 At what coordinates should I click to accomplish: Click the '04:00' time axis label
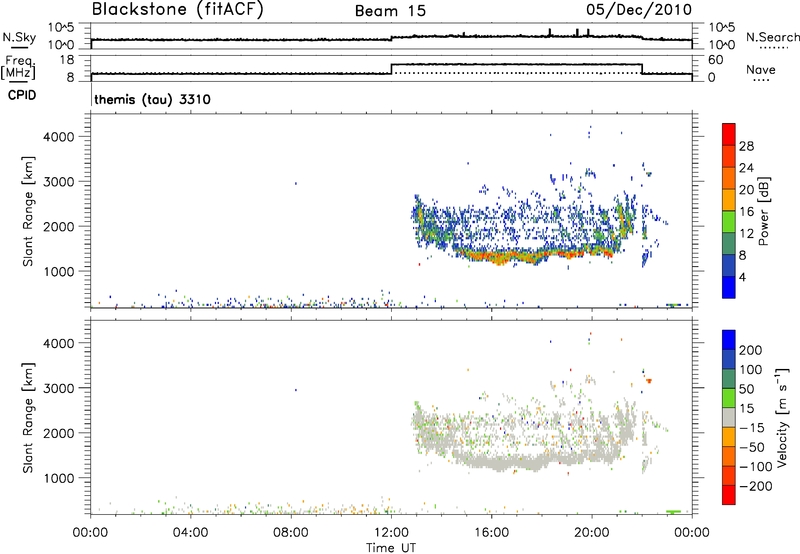191,533
